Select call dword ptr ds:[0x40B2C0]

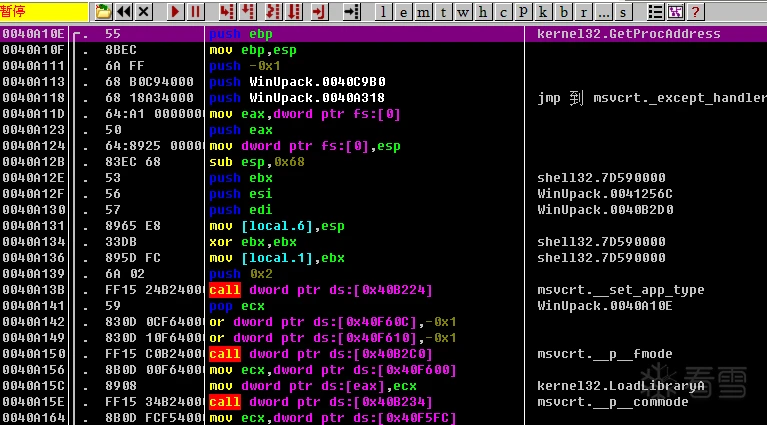pyautogui.click(x=321, y=354)
